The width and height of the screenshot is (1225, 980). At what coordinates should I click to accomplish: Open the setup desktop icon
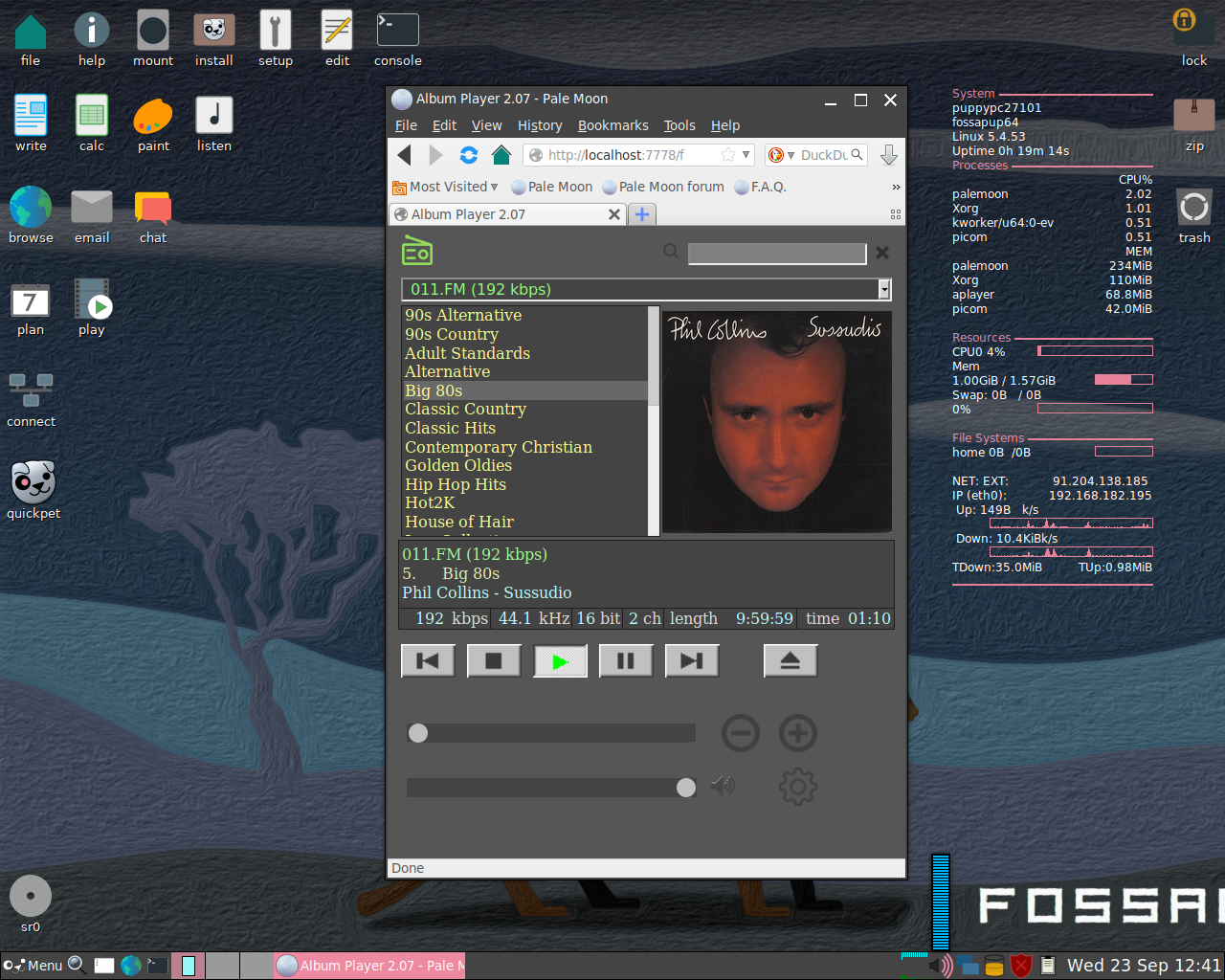click(x=276, y=39)
